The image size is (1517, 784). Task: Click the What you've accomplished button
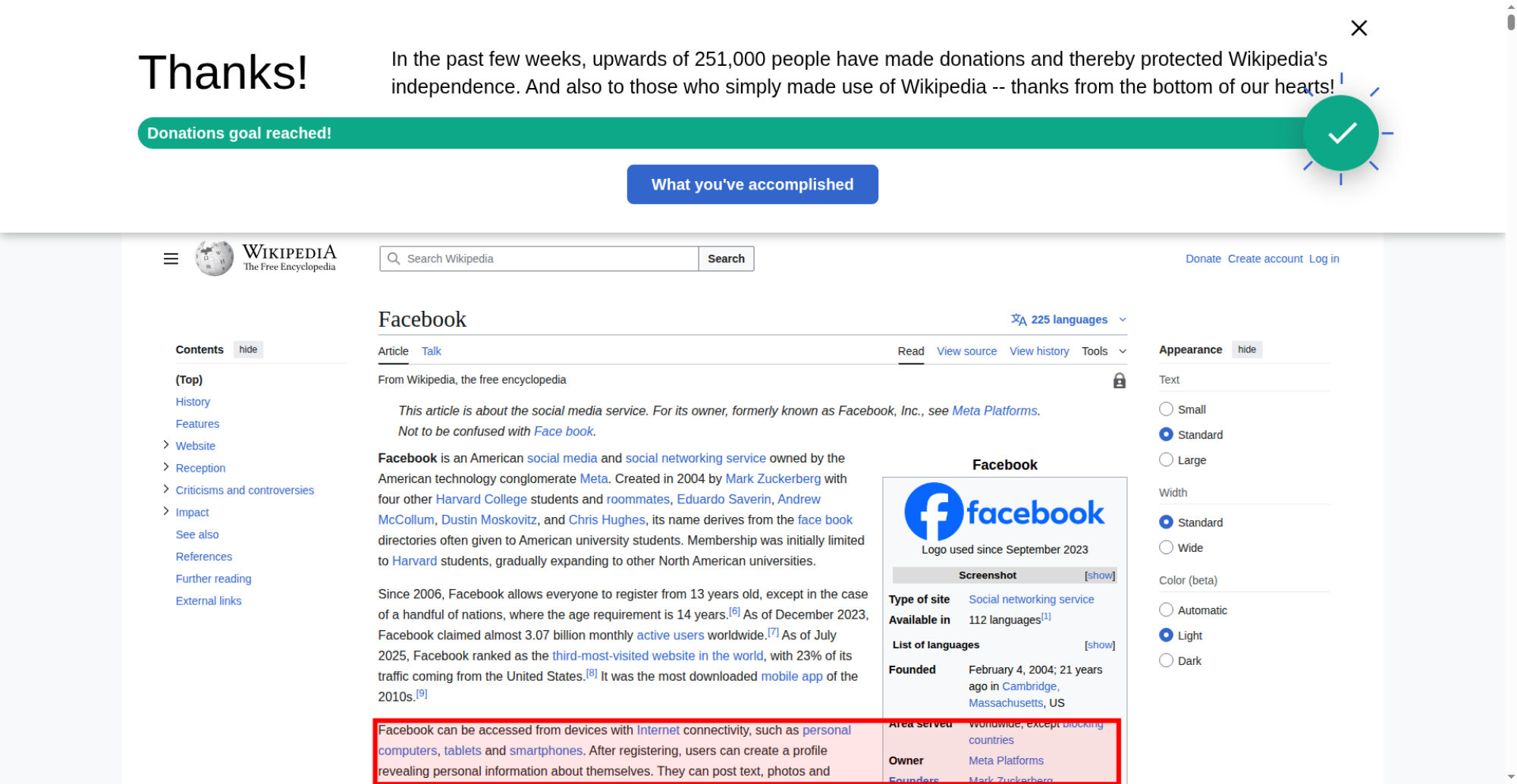752,184
